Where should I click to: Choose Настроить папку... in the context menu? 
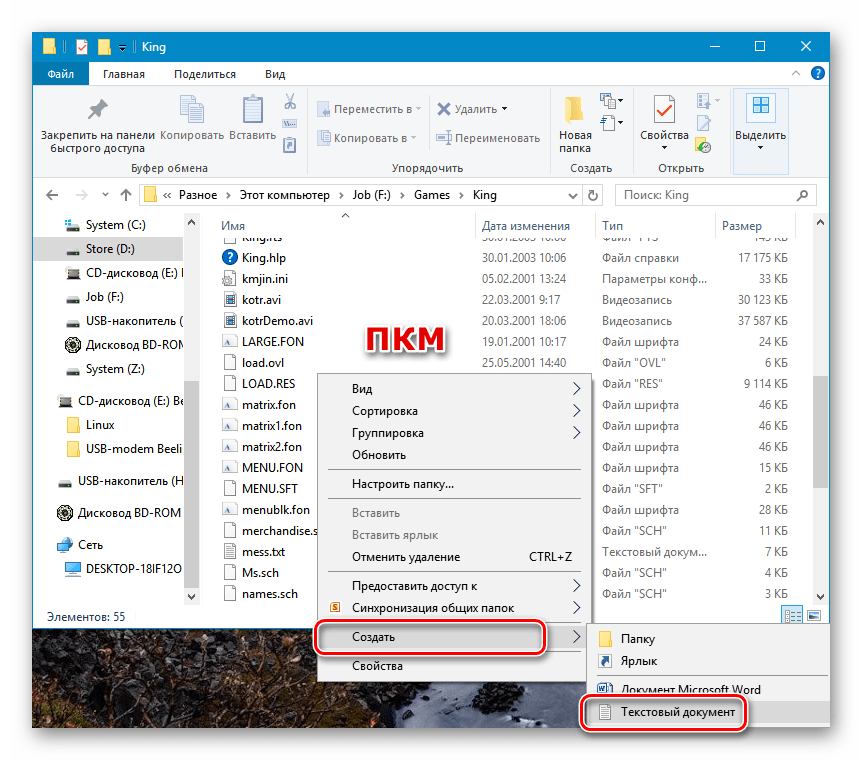(403, 484)
